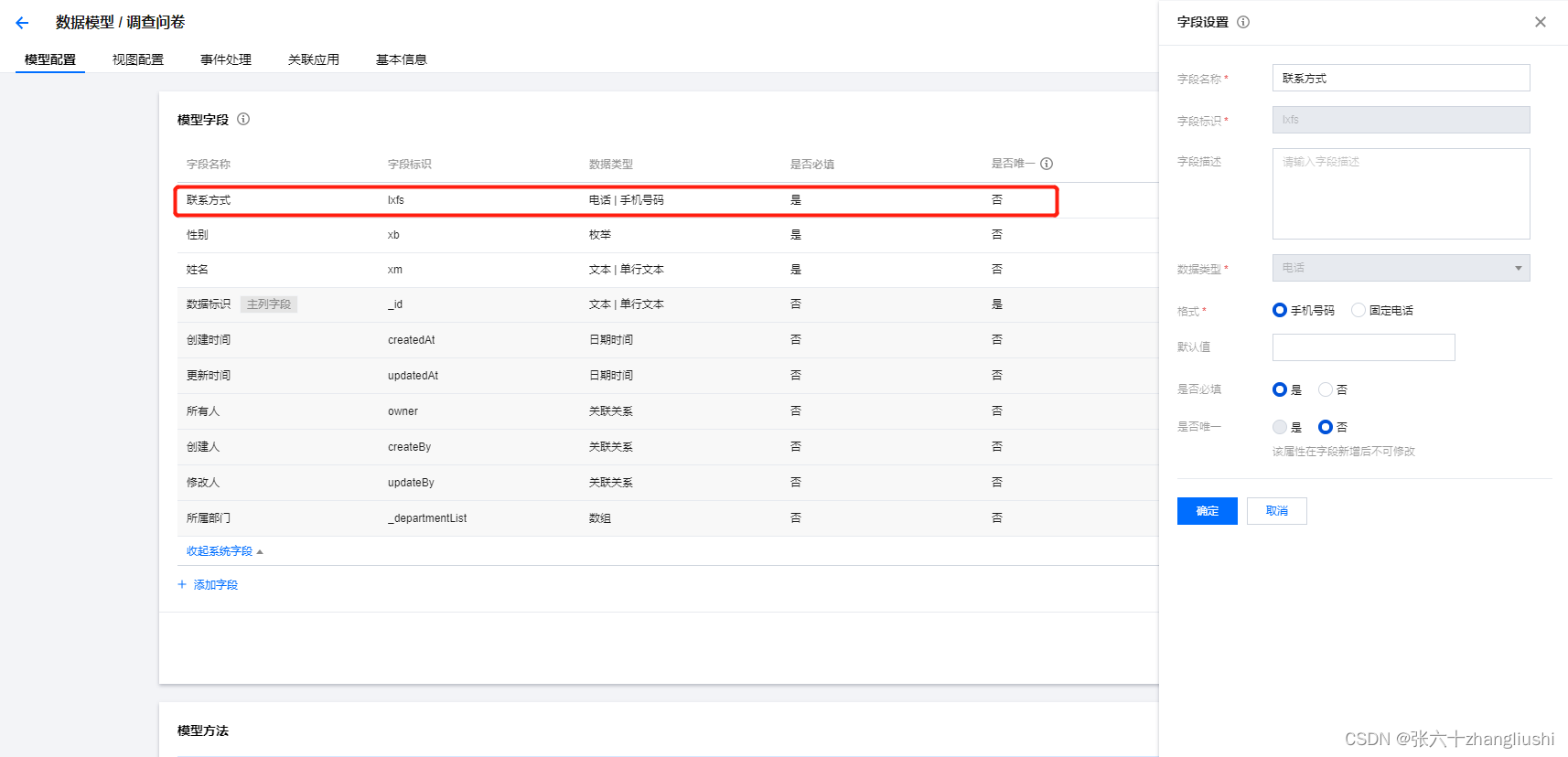Click the _departmentList identifier cell

coord(427,518)
